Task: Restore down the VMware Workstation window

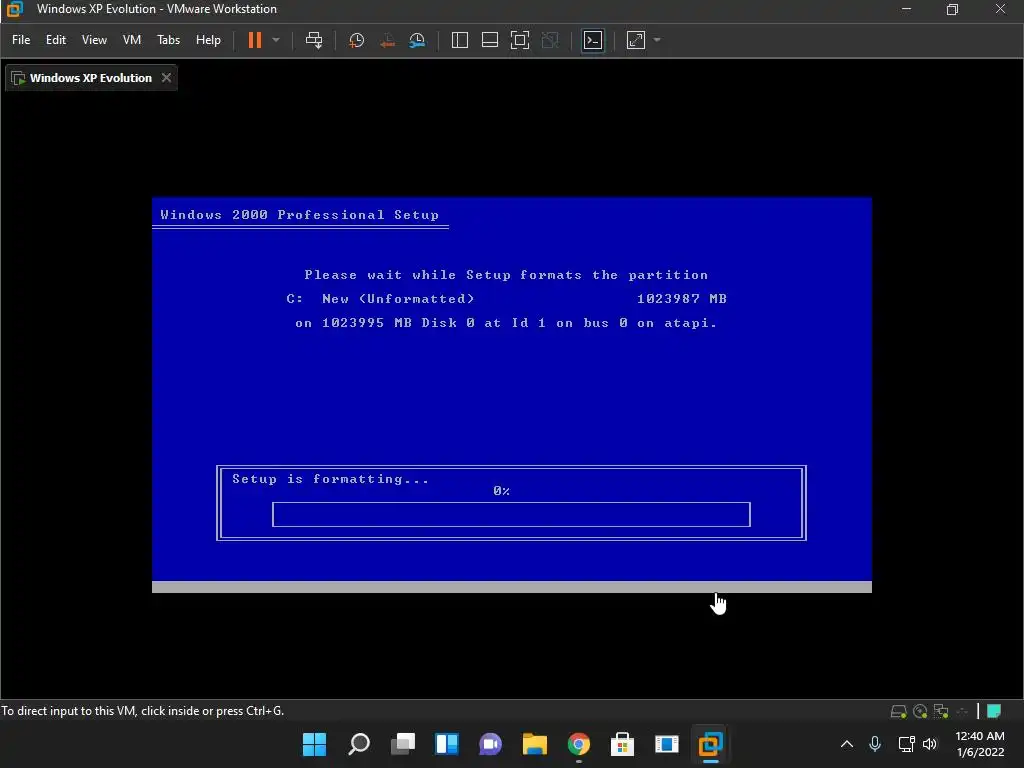Action: [952, 9]
